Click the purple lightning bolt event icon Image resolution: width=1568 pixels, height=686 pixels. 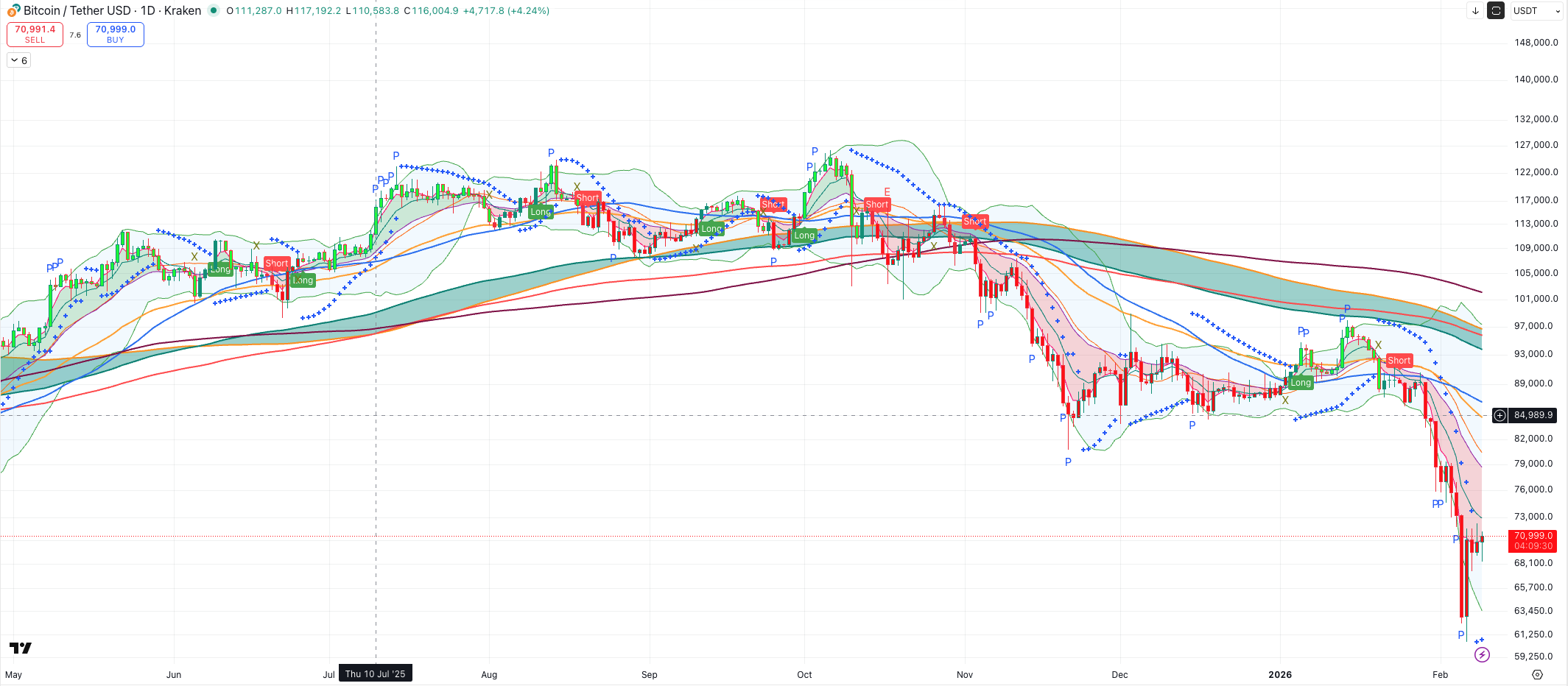tap(1482, 654)
